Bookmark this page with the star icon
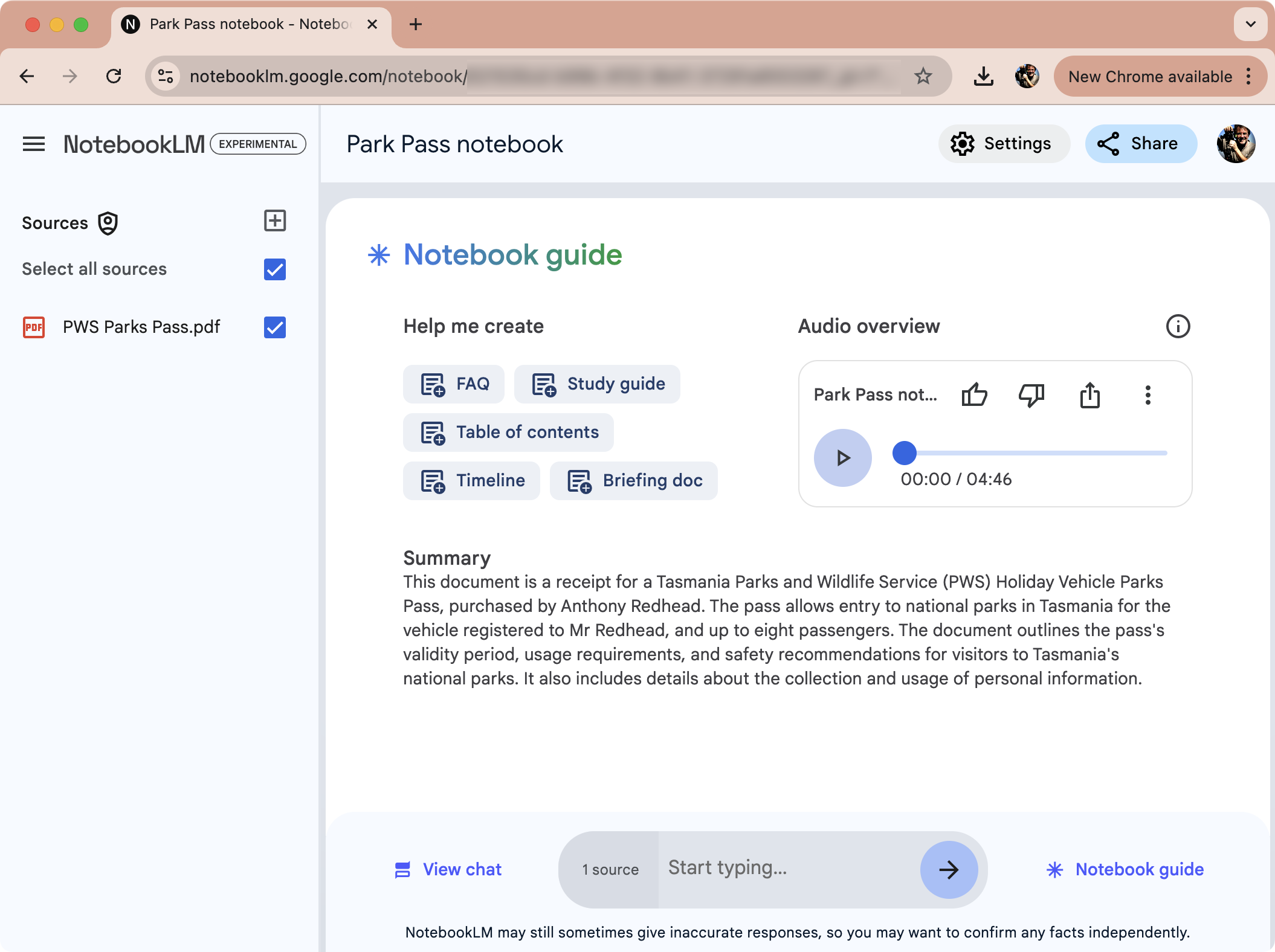Screen dimensions: 1275x952 click(x=923, y=76)
